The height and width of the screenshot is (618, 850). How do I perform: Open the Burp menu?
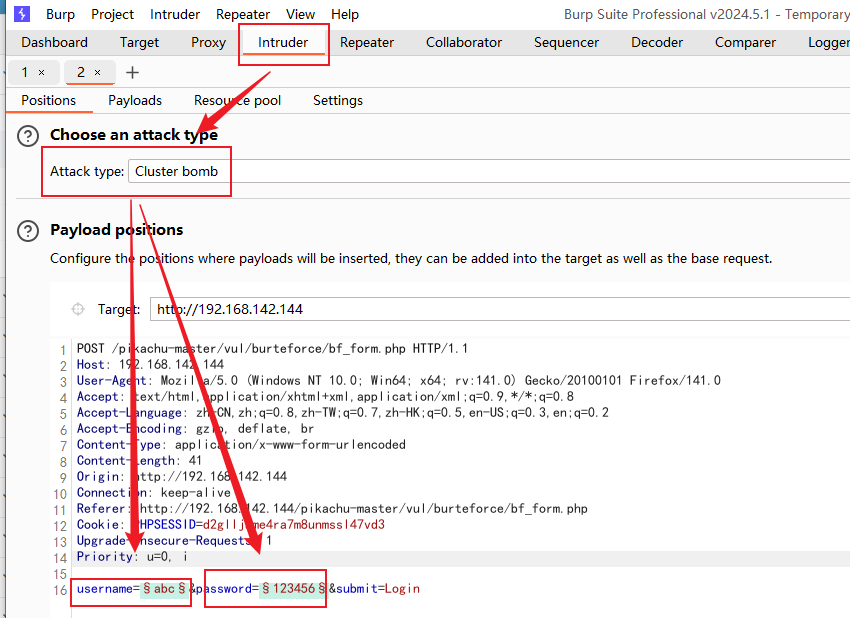[x=60, y=14]
